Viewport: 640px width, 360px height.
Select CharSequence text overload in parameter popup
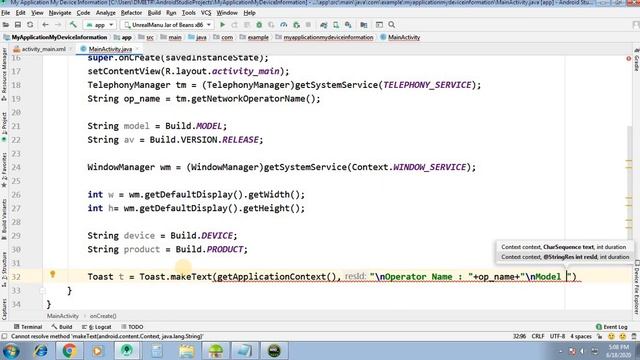pos(563,247)
